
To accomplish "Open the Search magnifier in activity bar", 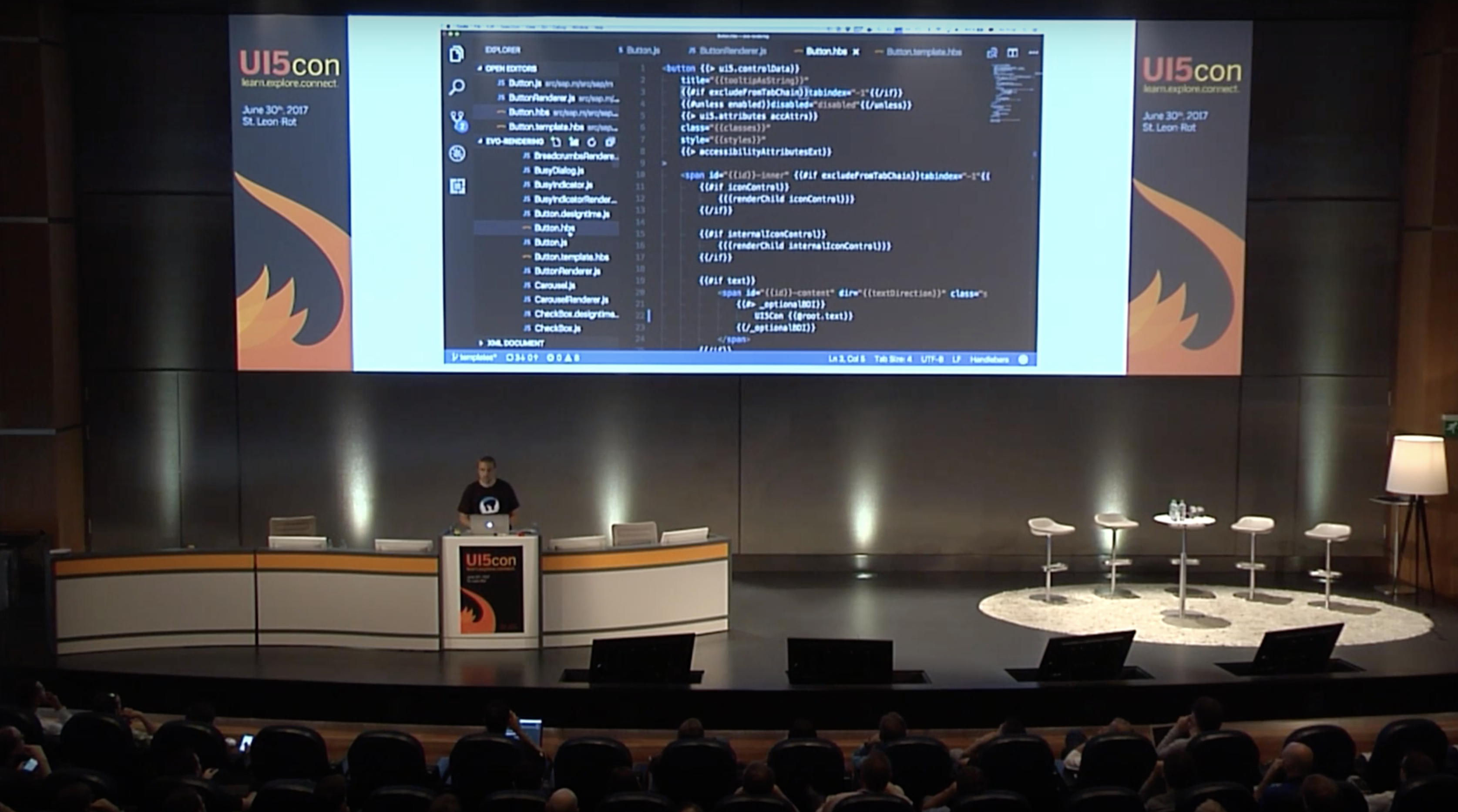I will tap(457, 87).
